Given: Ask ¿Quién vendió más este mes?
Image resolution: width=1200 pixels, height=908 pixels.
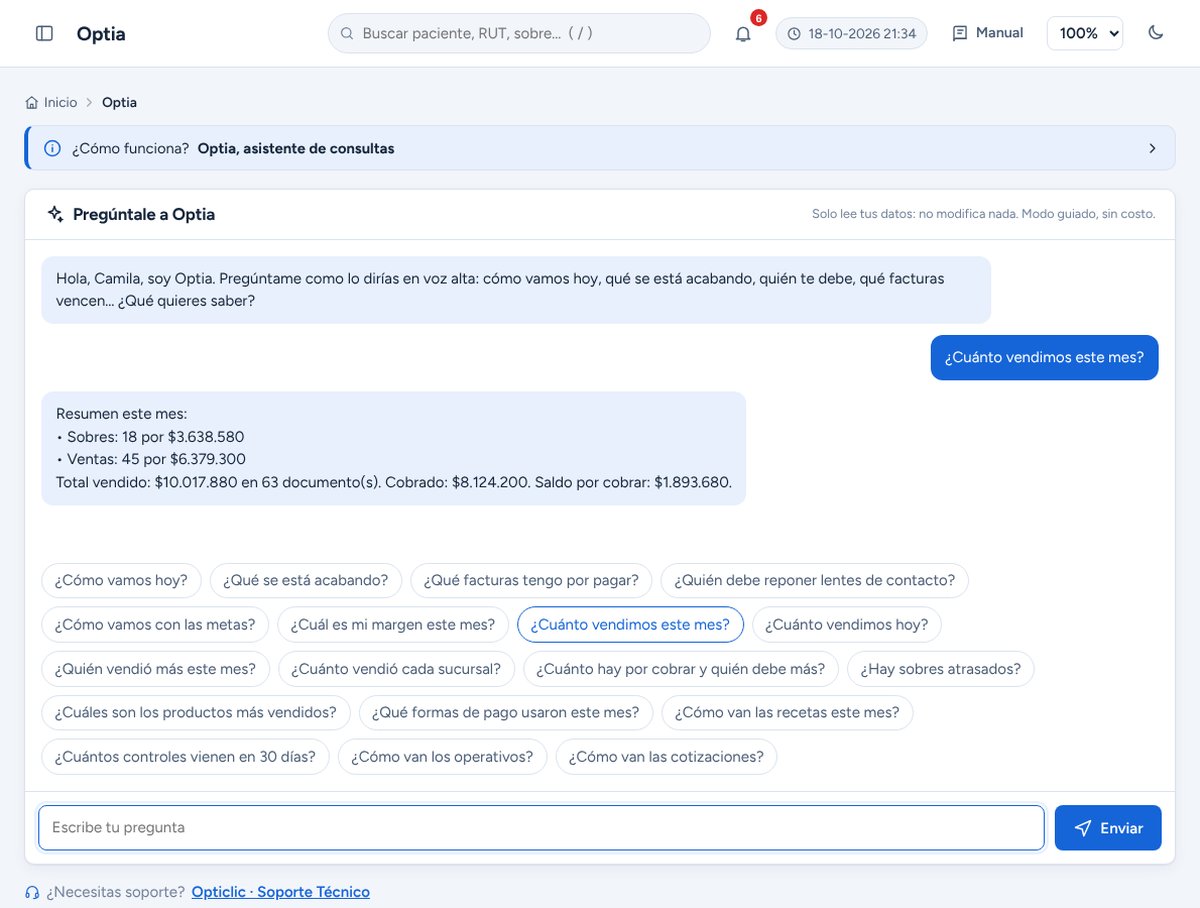Looking at the screenshot, I should pyautogui.click(x=155, y=669).
